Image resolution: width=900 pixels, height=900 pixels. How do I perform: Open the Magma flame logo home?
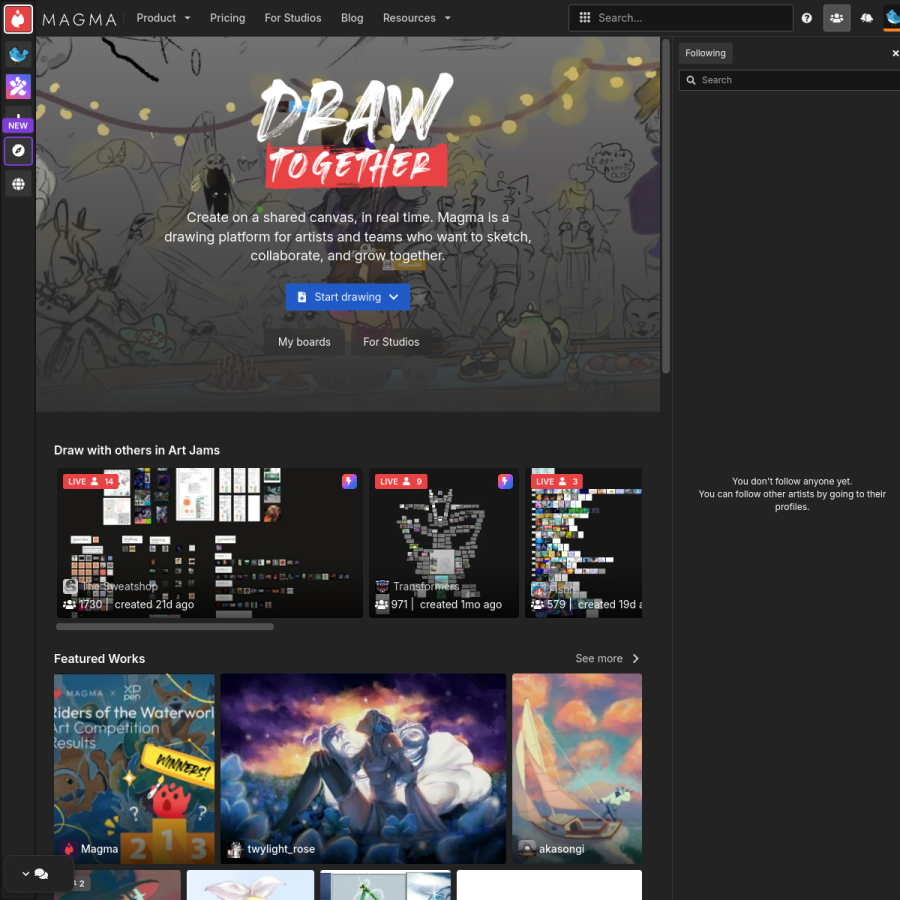pyautogui.click(x=18, y=19)
